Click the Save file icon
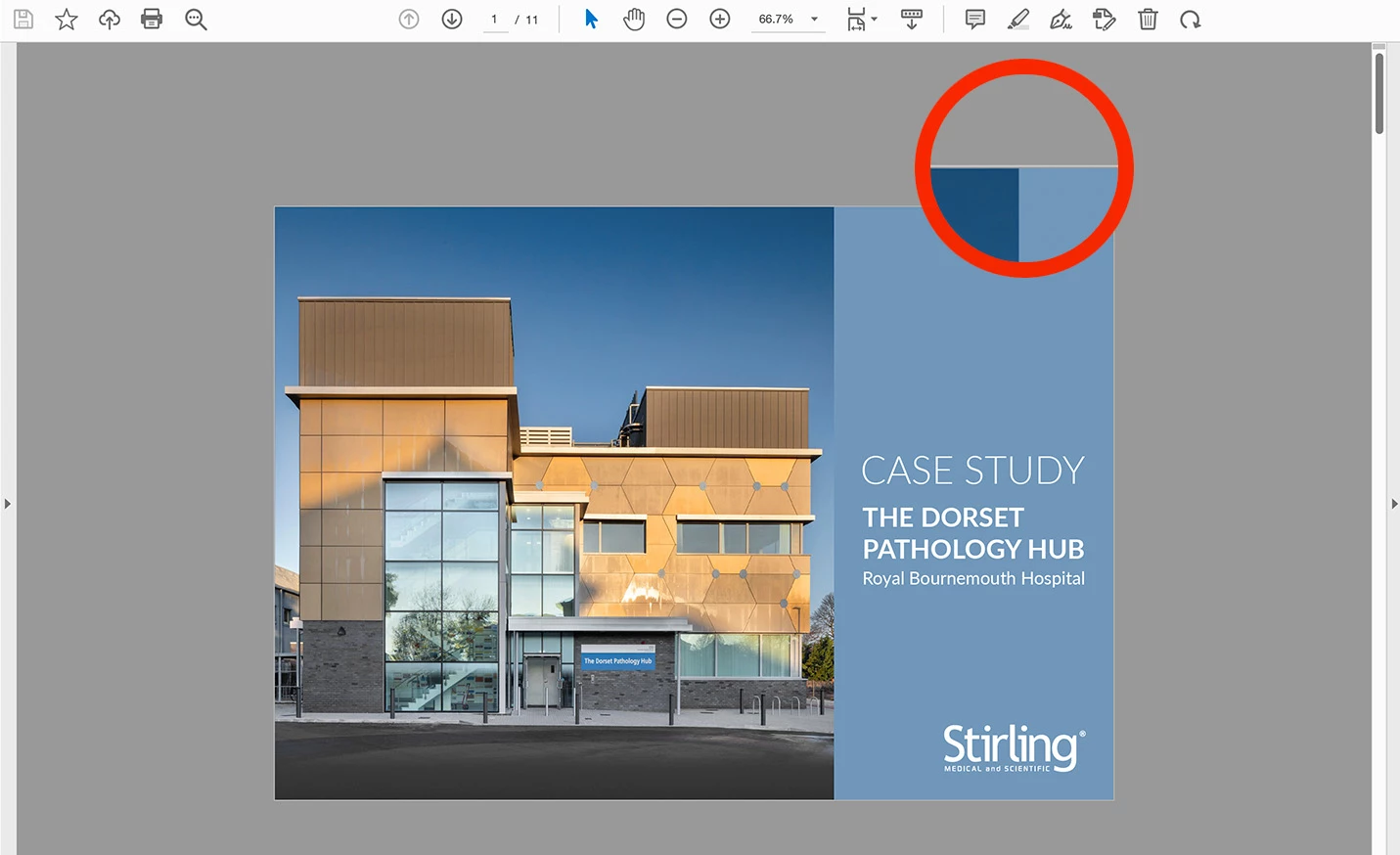Viewport: 1400px width, 855px height. point(23,20)
